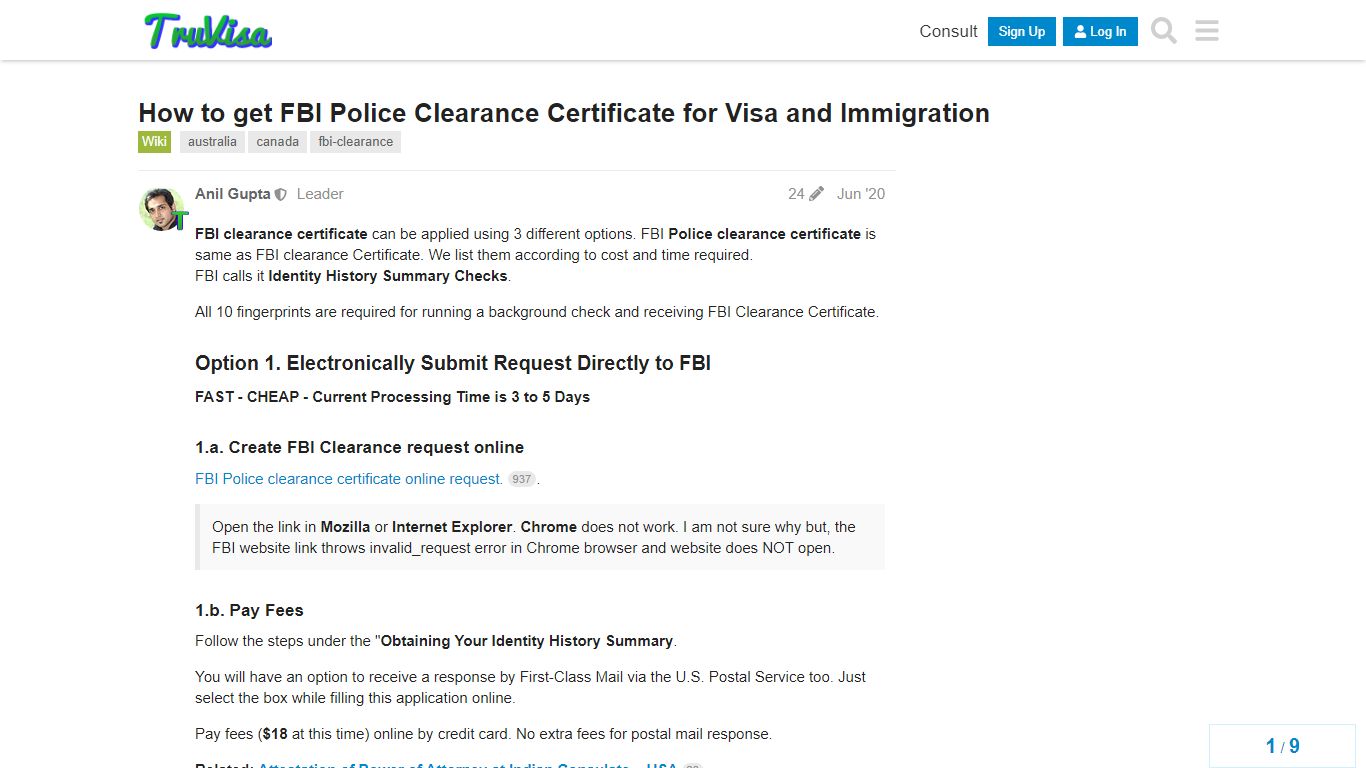This screenshot has height=768, width=1366.
Task: Open Anil Gupta's avatar profile picture
Action: point(161,208)
